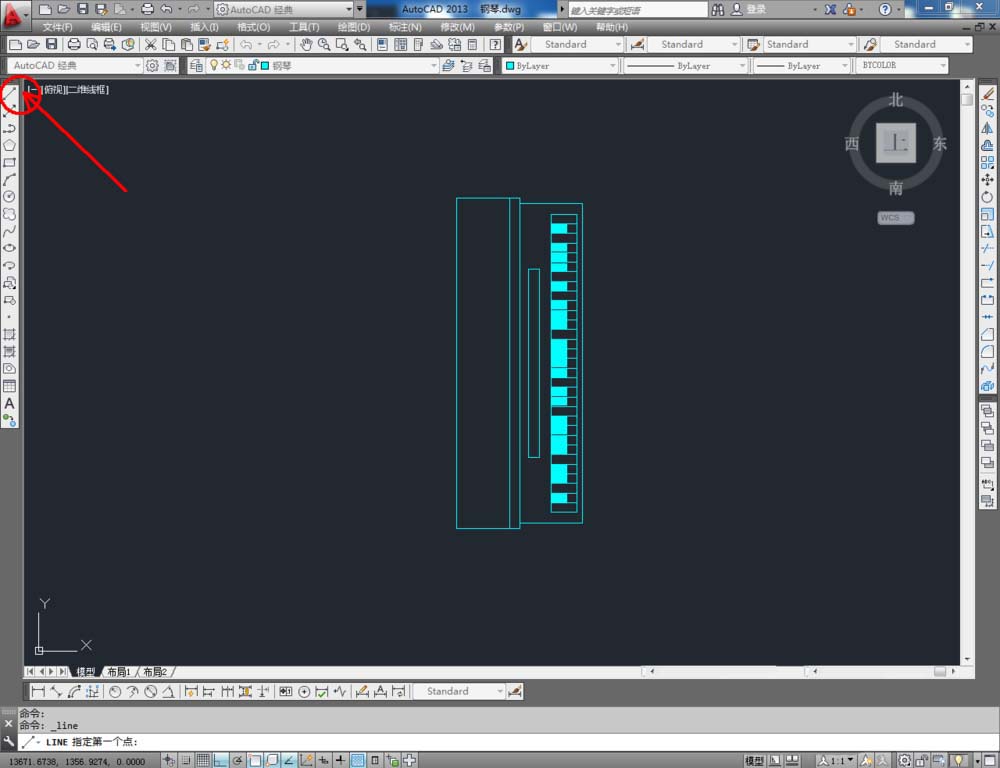
Task: Select the Hatch tool
Action: 10,334
